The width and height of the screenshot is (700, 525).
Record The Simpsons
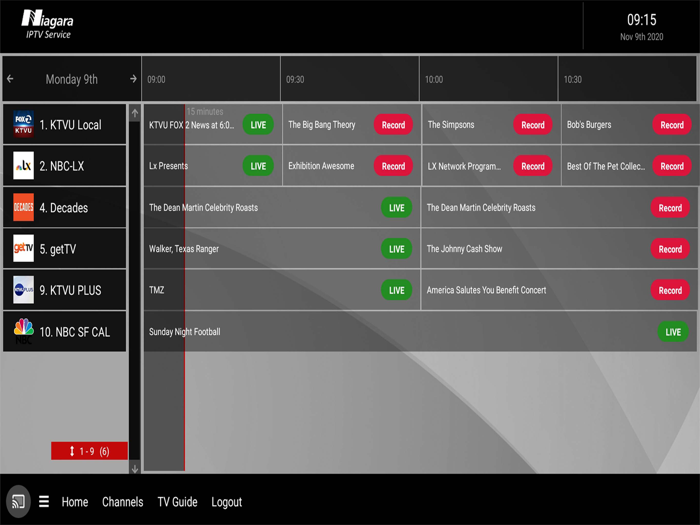click(533, 125)
